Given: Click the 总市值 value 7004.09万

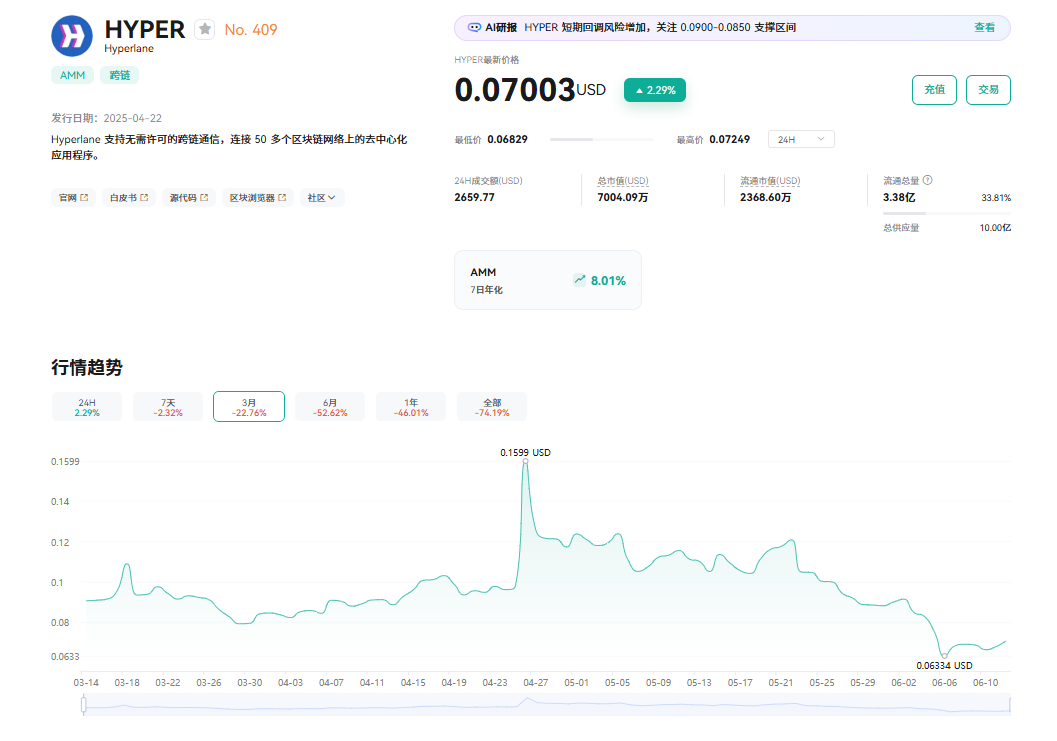Looking at the screenshot, I should tap(623, 198).
